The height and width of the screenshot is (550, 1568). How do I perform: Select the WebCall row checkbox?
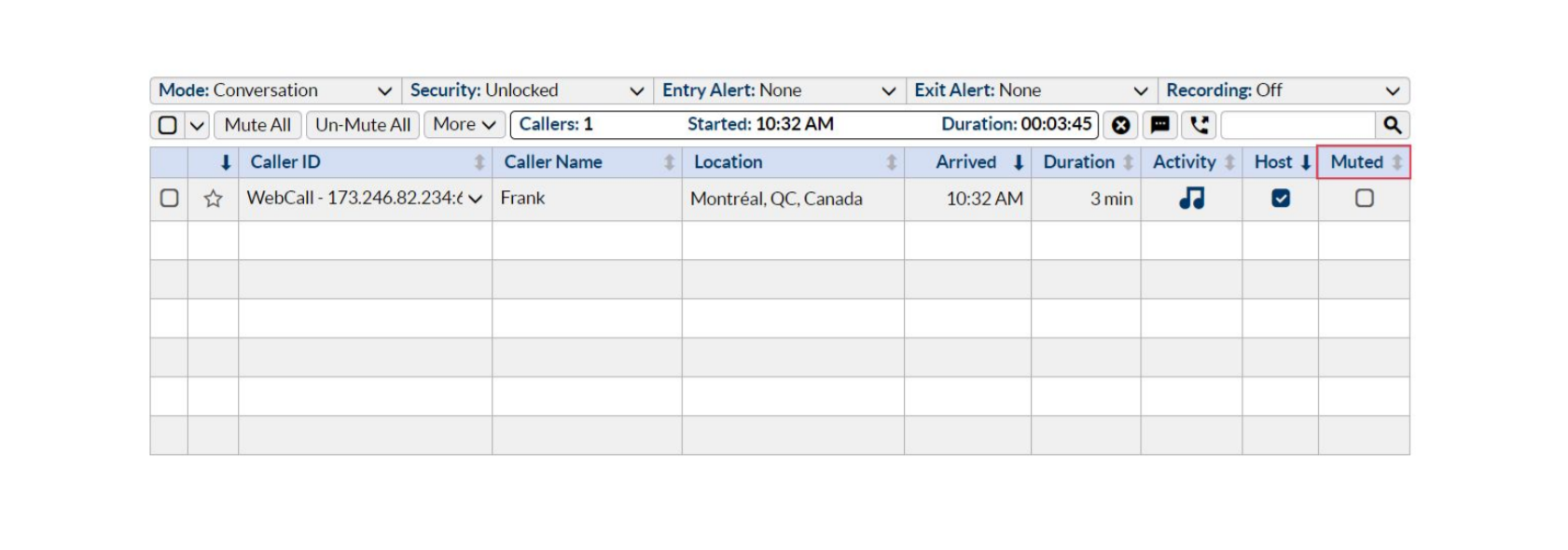pos(169,198)
